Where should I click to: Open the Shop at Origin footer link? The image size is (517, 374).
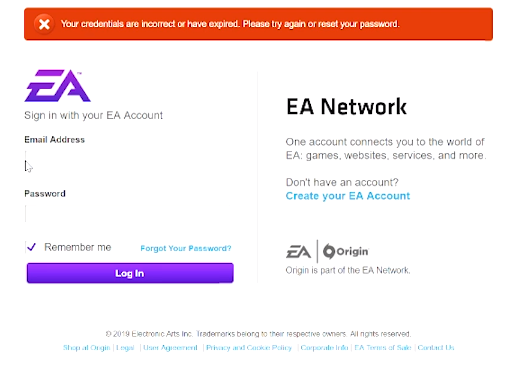click(x=86, y=348)
